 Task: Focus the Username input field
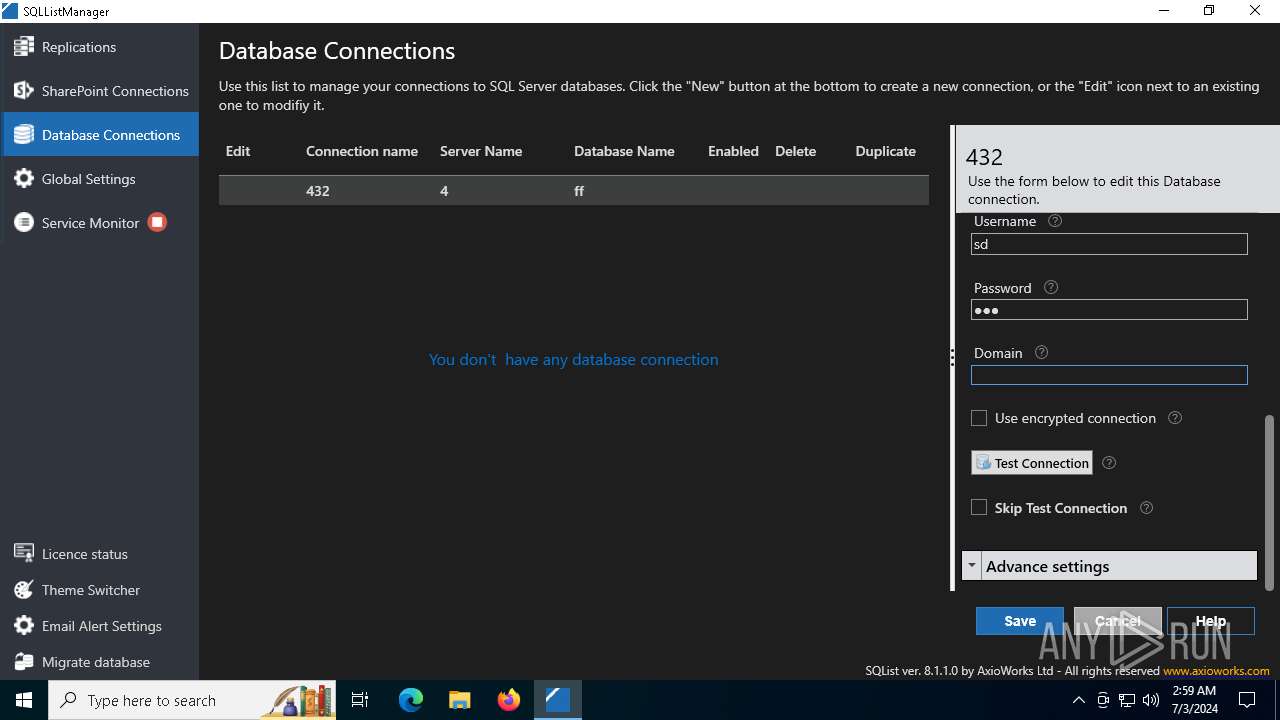click(x=1109, y=244)
